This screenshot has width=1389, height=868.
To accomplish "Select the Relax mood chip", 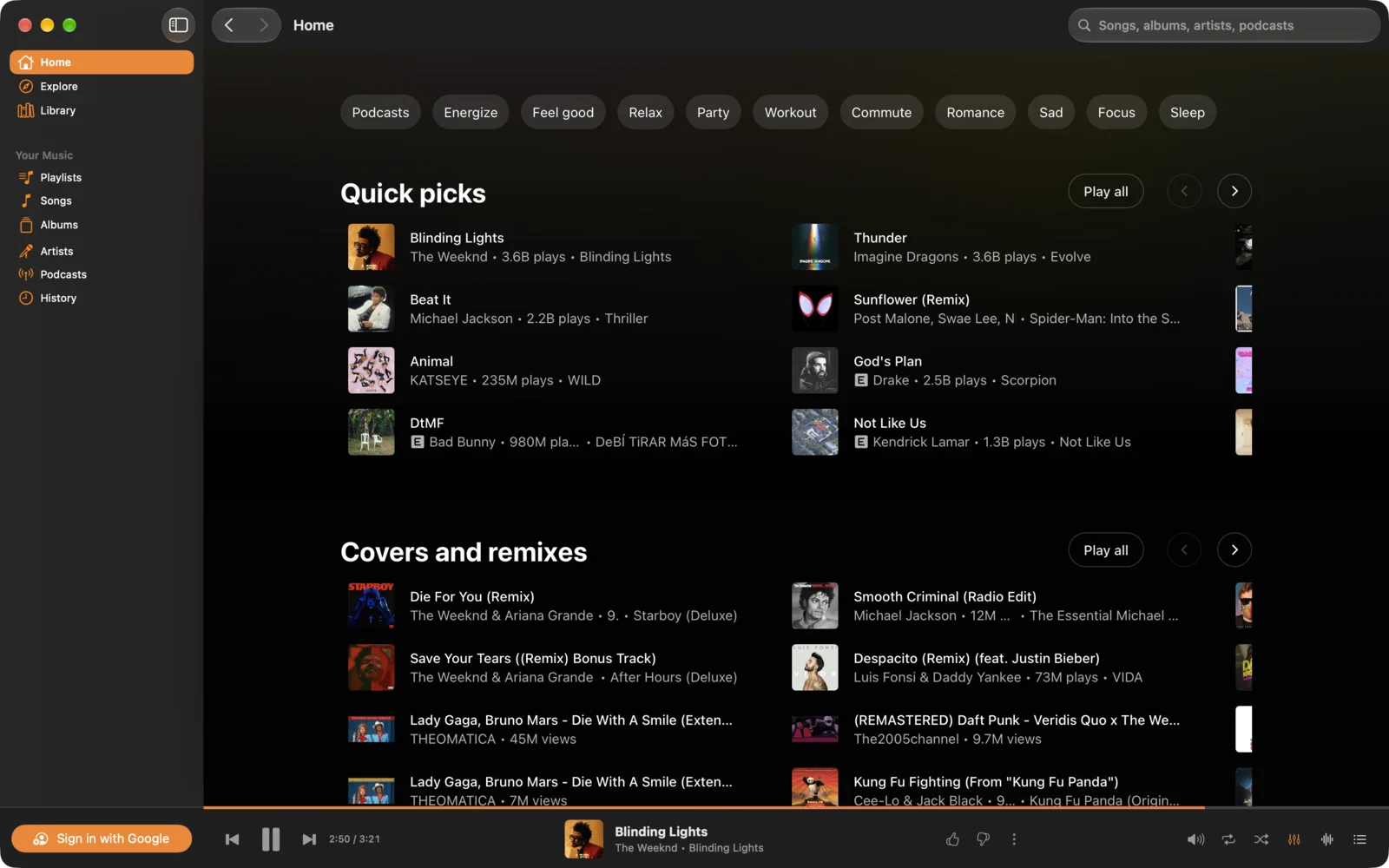I will (645, 112).
